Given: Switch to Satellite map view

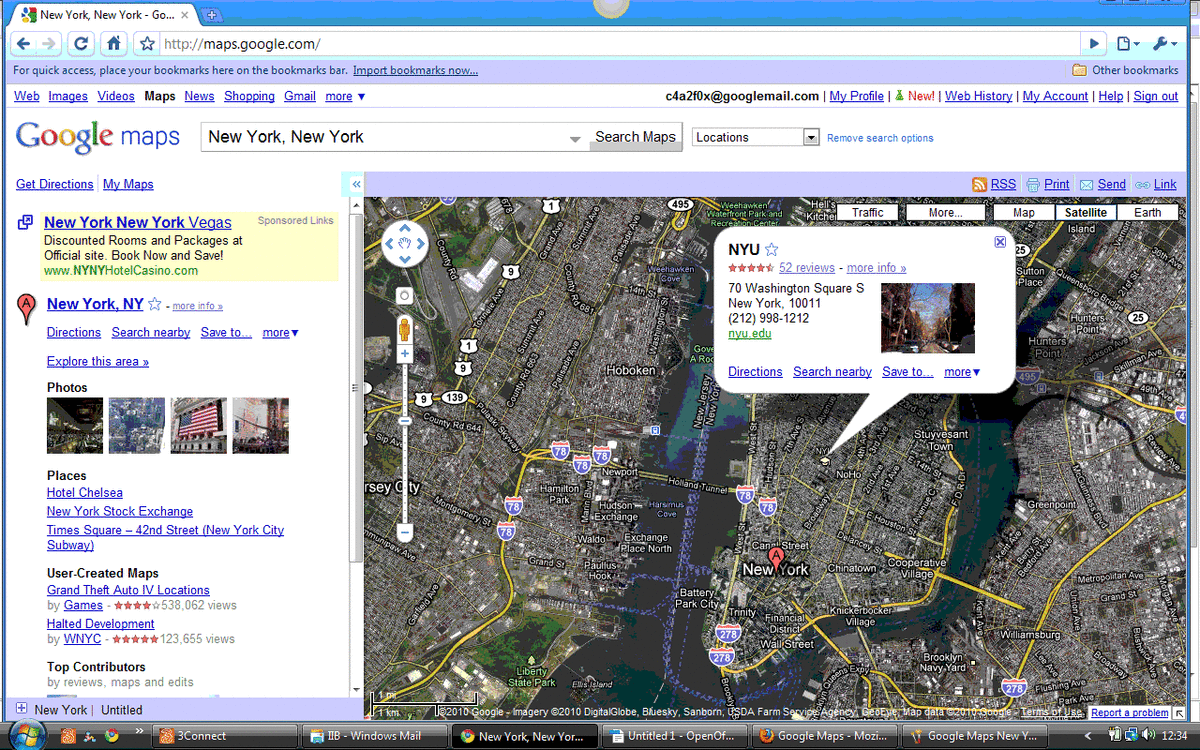Looking at the screenshot, I should coord(1085,212).
